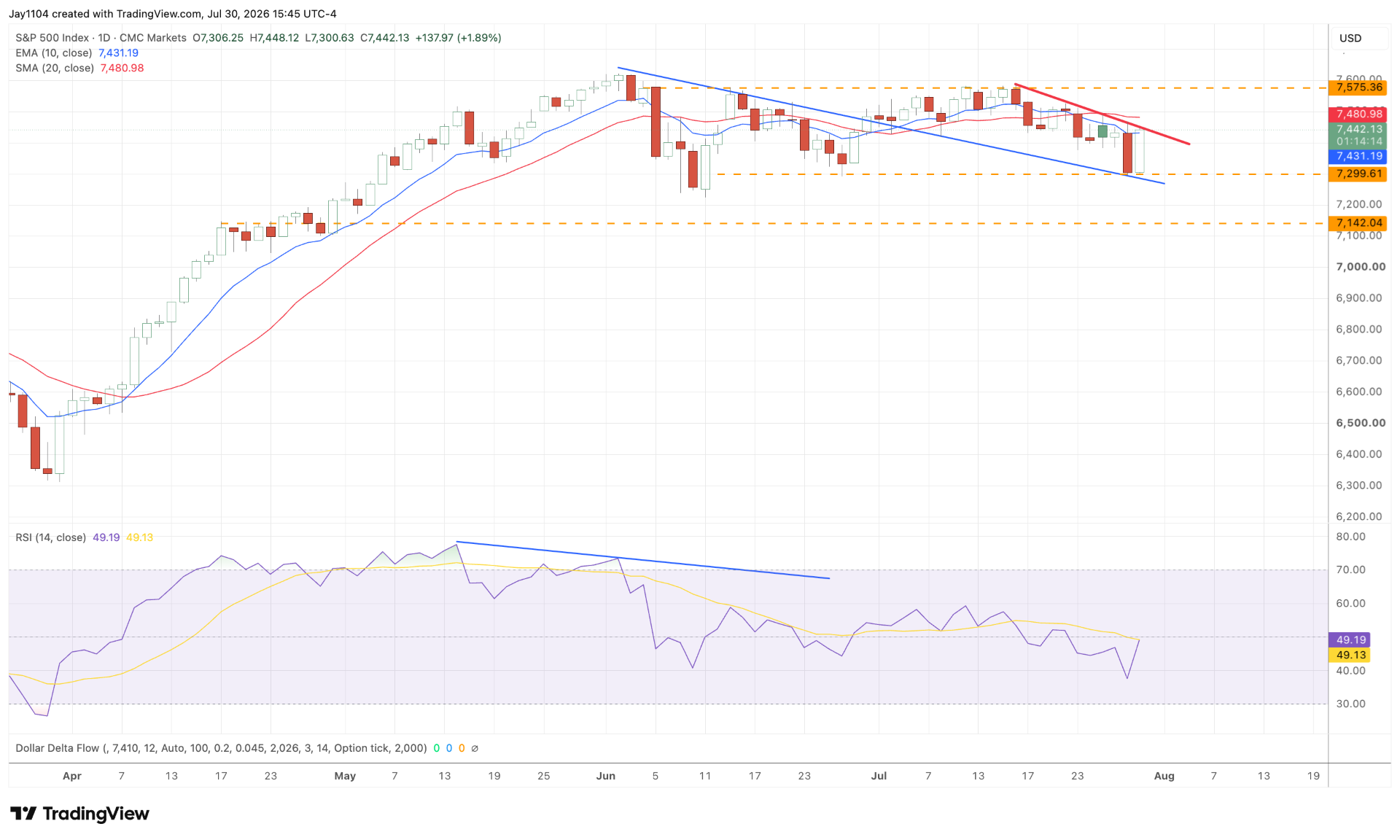Click the purple 49.19 RSI axis label
The height and width of the screenshot is (840, 1400).
point(1350,639)
